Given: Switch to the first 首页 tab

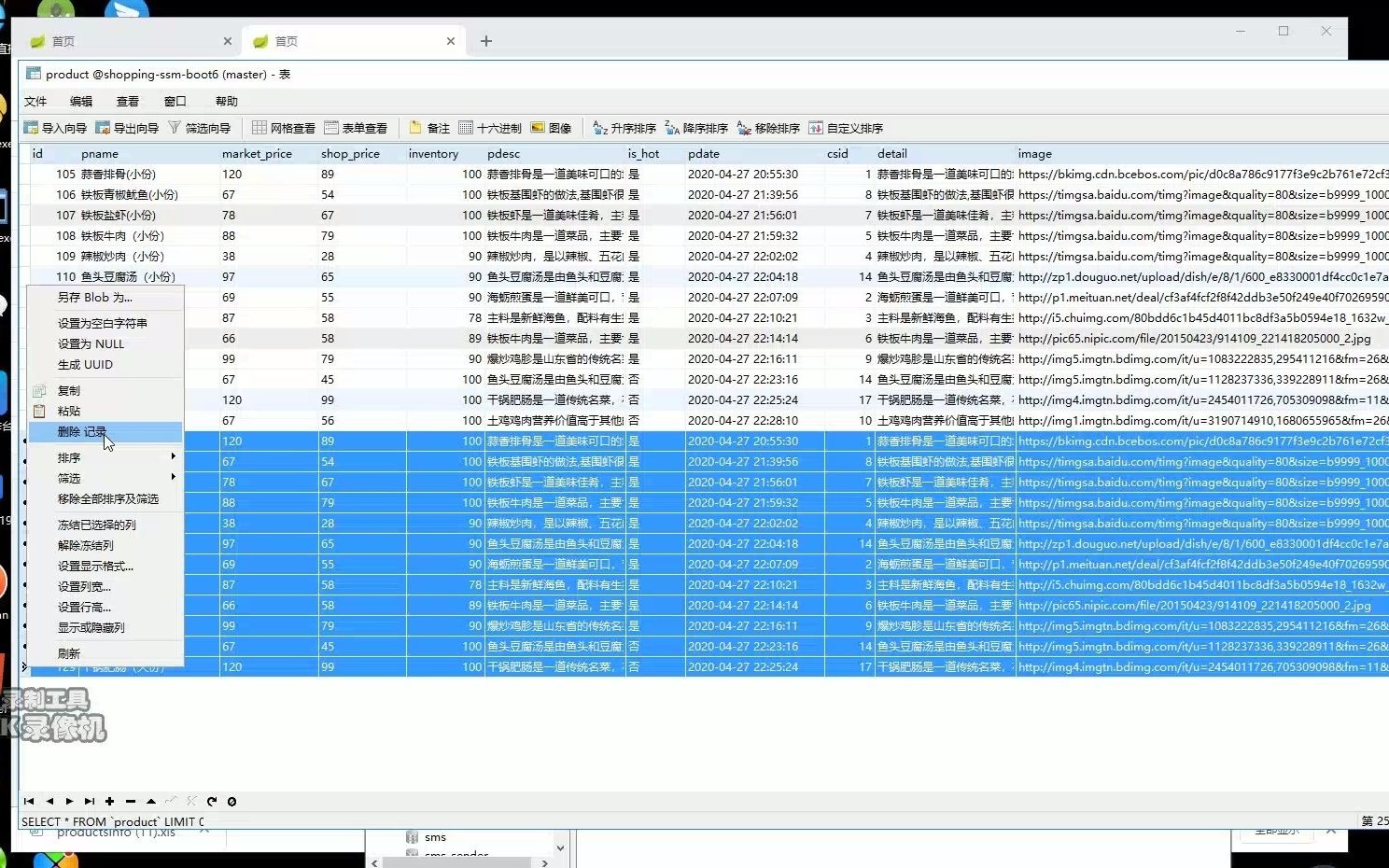Looking at the screenshot, I should point(130,41).
